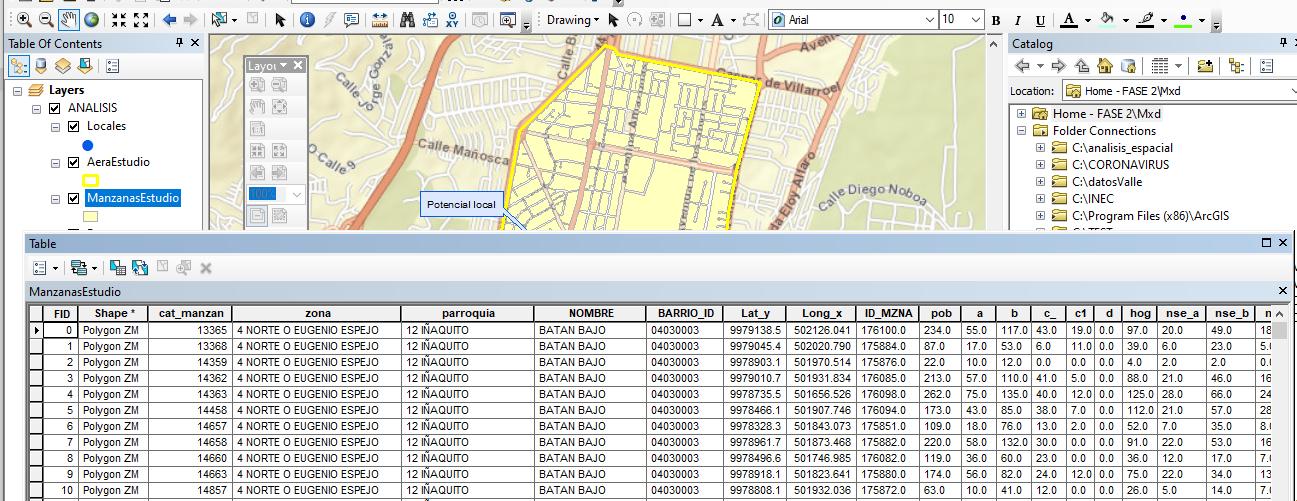The width and height of the screenshot is (1297, 501).
Task: Go to Home folder in Catalog
Action: pos(1105,66)
